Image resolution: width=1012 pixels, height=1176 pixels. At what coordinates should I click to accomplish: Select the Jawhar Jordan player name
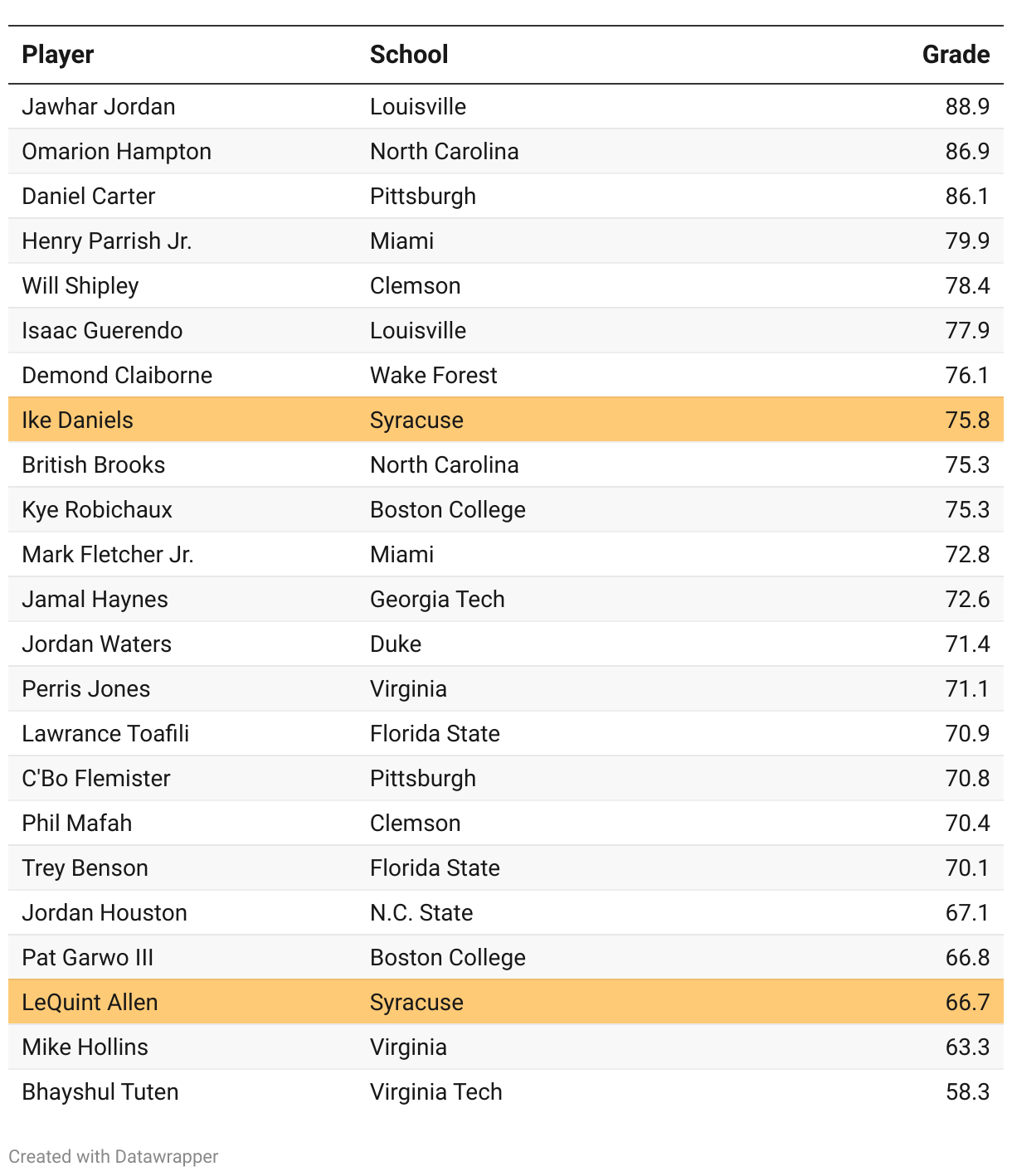tap(99, 107)
